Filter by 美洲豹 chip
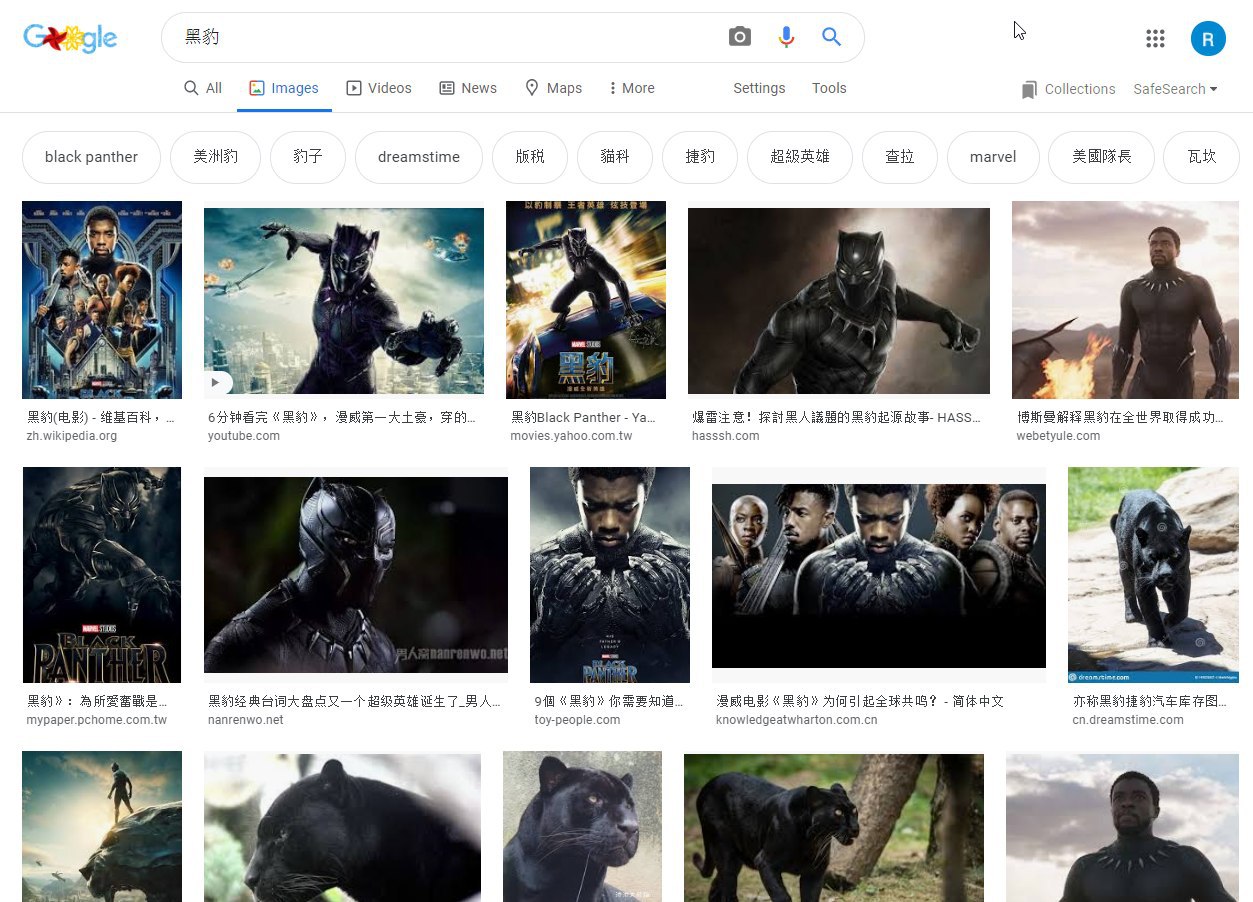1253x902 pixels. (x=215, y=157)
